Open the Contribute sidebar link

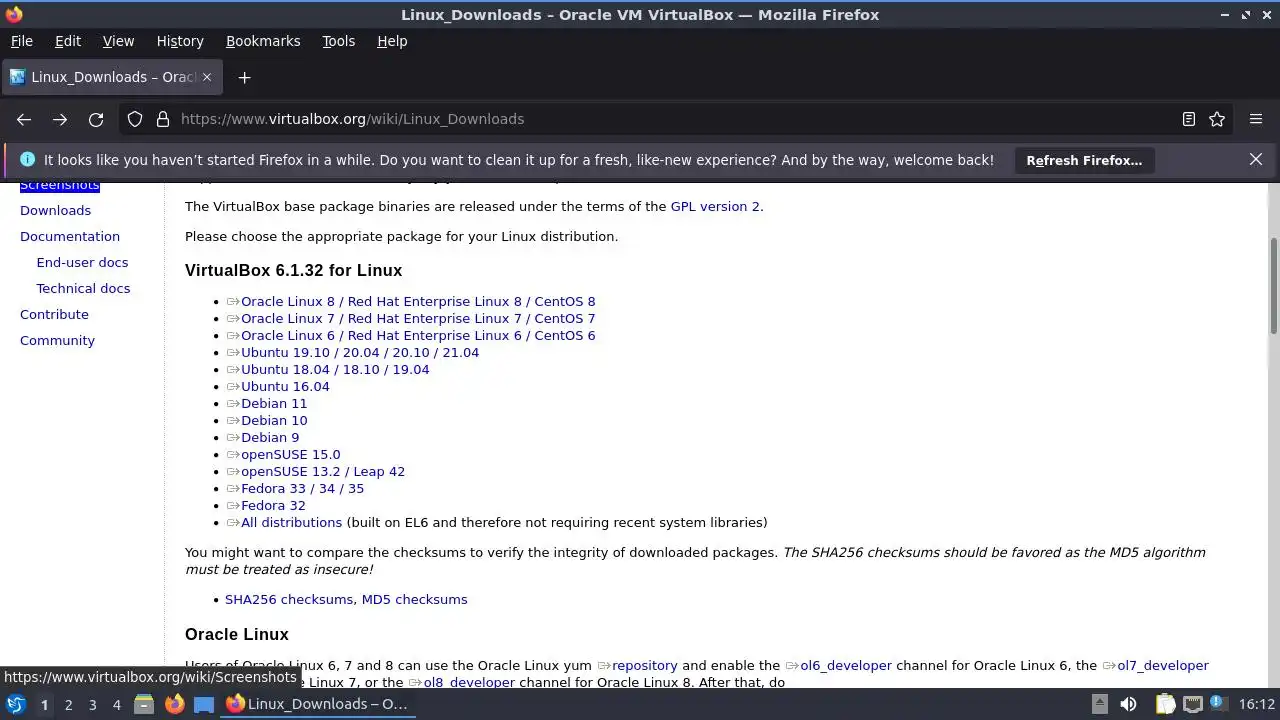pyautogui.click(x=54, y=314)
